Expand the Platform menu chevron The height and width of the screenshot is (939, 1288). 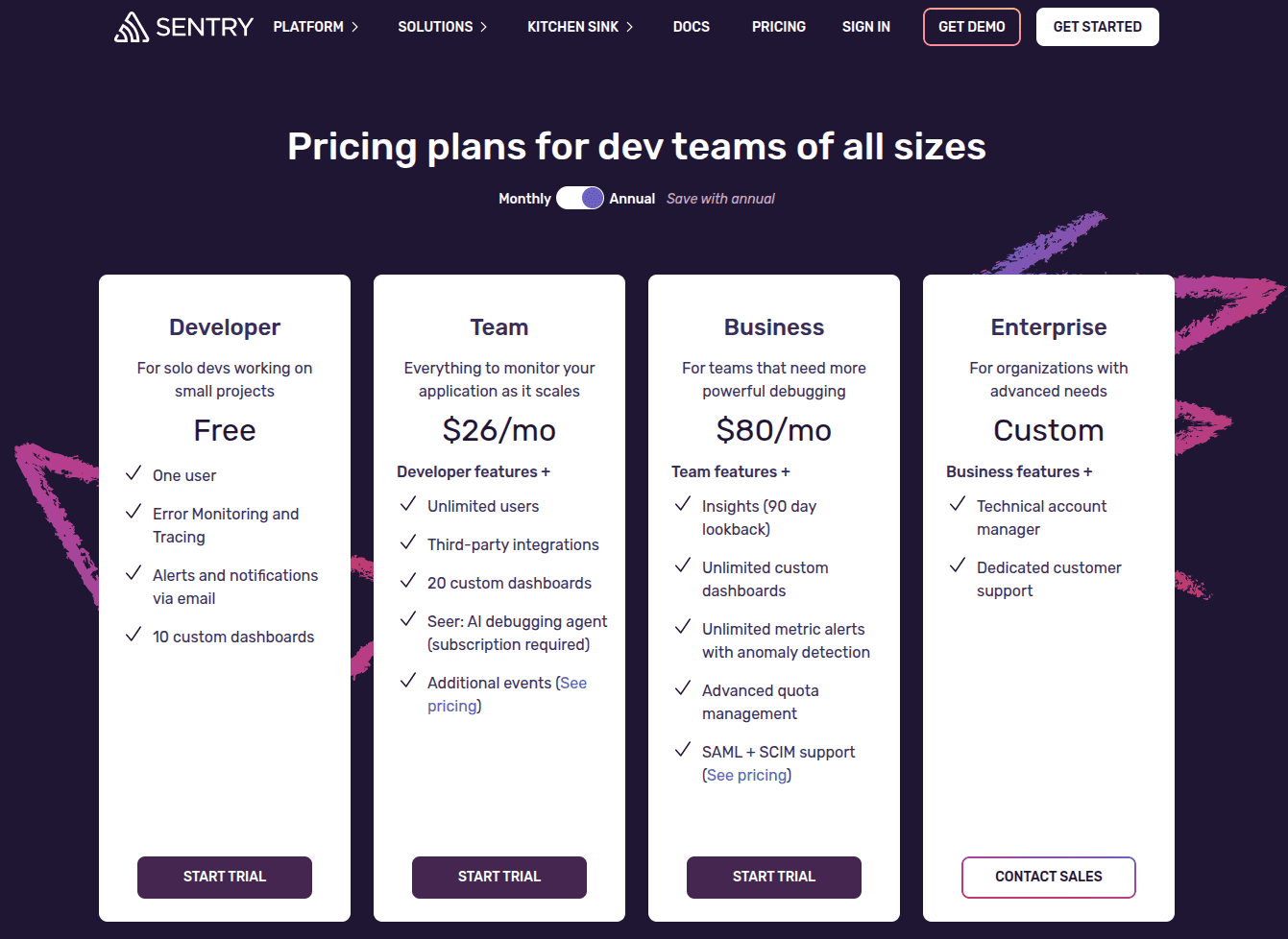[354, 27]
